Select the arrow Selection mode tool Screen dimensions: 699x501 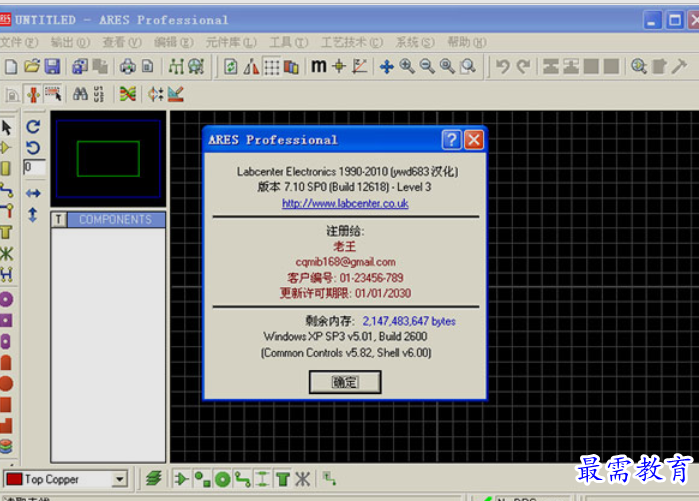(7, 127)
